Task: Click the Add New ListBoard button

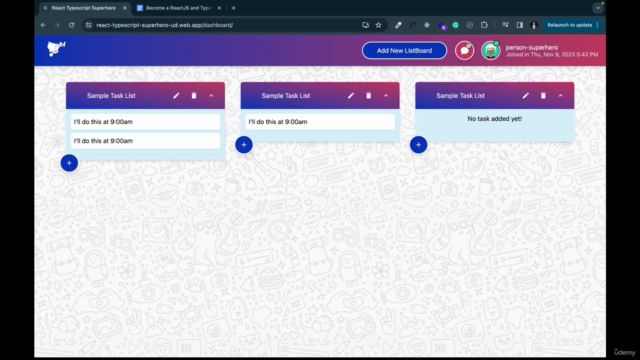Action: click(x=404, y=51)
